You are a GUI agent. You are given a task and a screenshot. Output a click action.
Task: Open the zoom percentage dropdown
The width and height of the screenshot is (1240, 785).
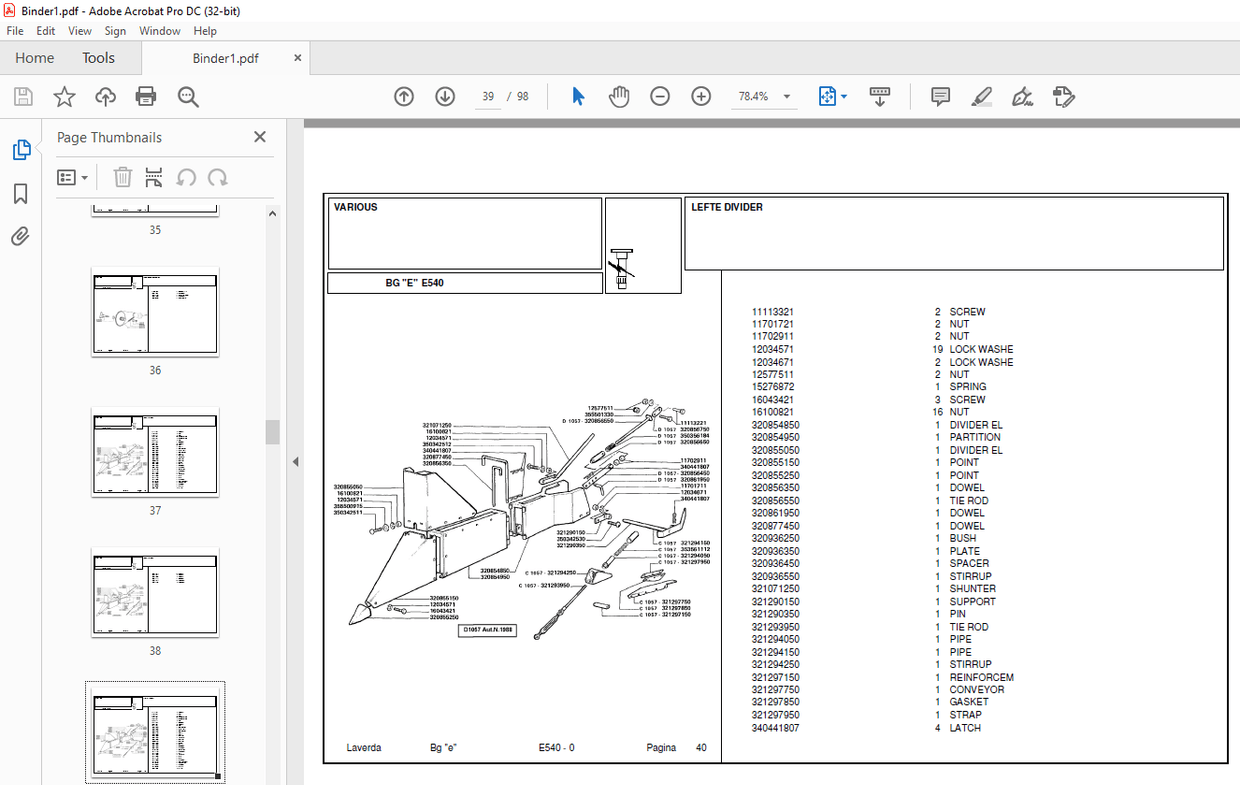click(787, 96)
